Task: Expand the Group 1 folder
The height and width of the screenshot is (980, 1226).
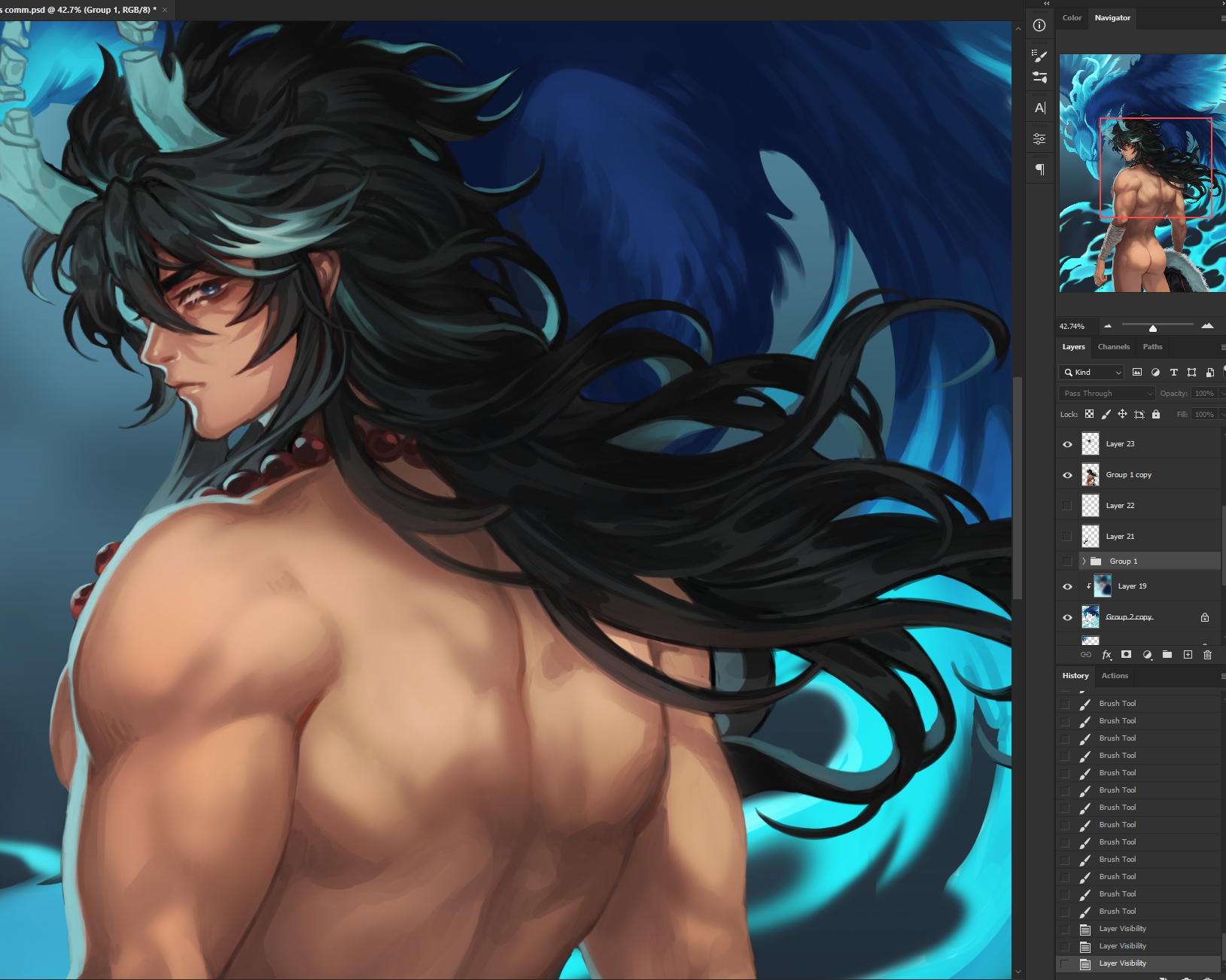Action: [1084, 562]
